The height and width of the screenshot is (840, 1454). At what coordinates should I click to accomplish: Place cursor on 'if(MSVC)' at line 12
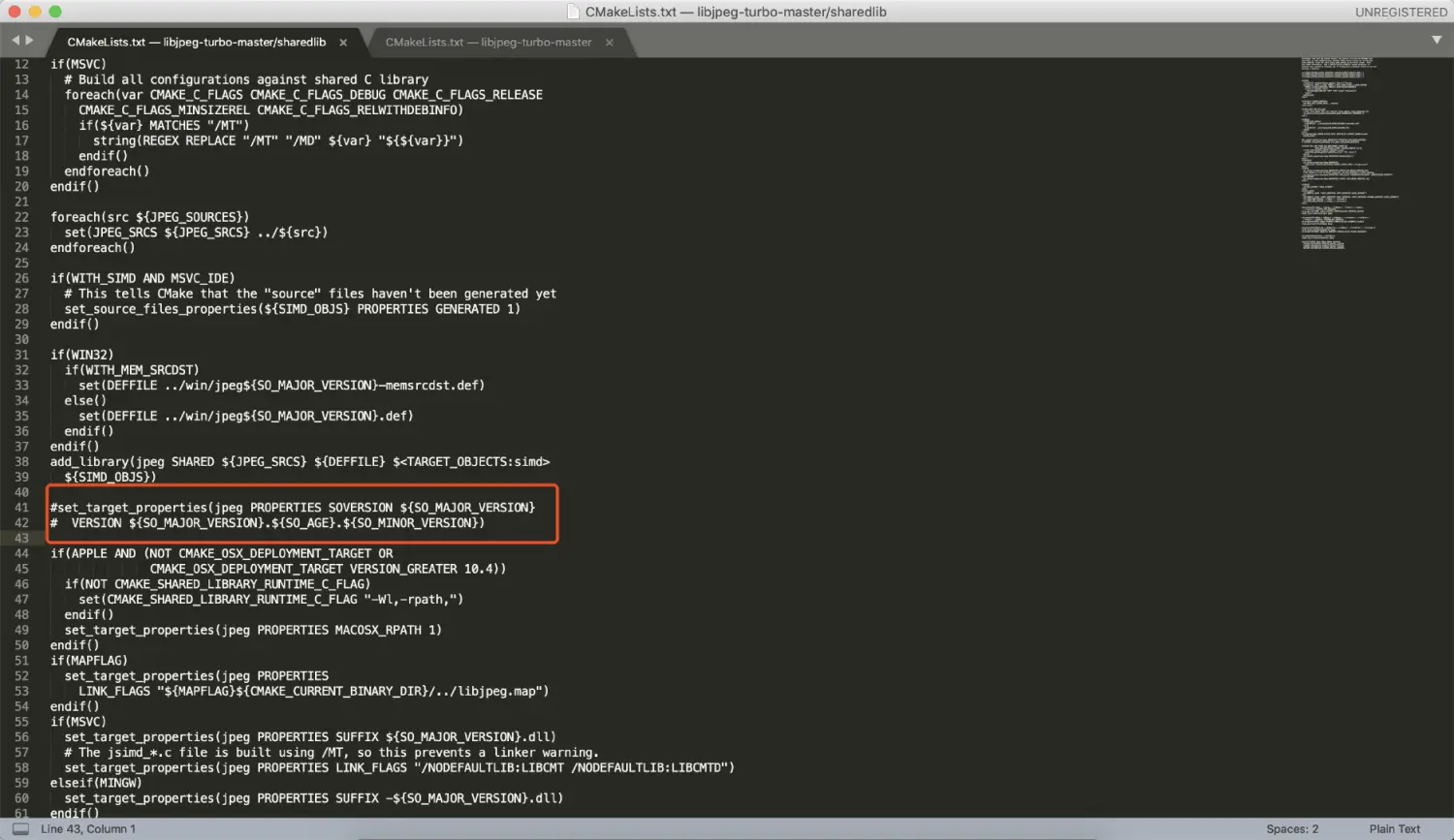click(79, 64)
